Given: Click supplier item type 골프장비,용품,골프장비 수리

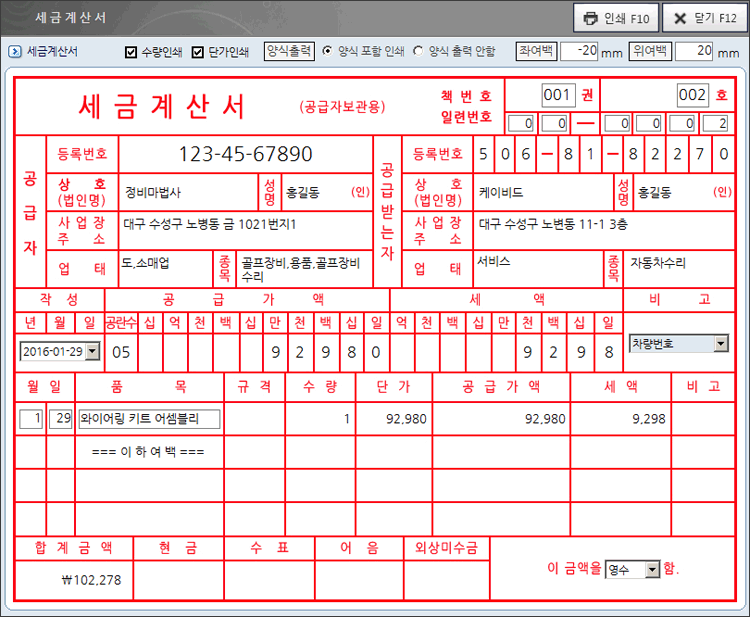Looking at the screenshot, I should [300, 269].
